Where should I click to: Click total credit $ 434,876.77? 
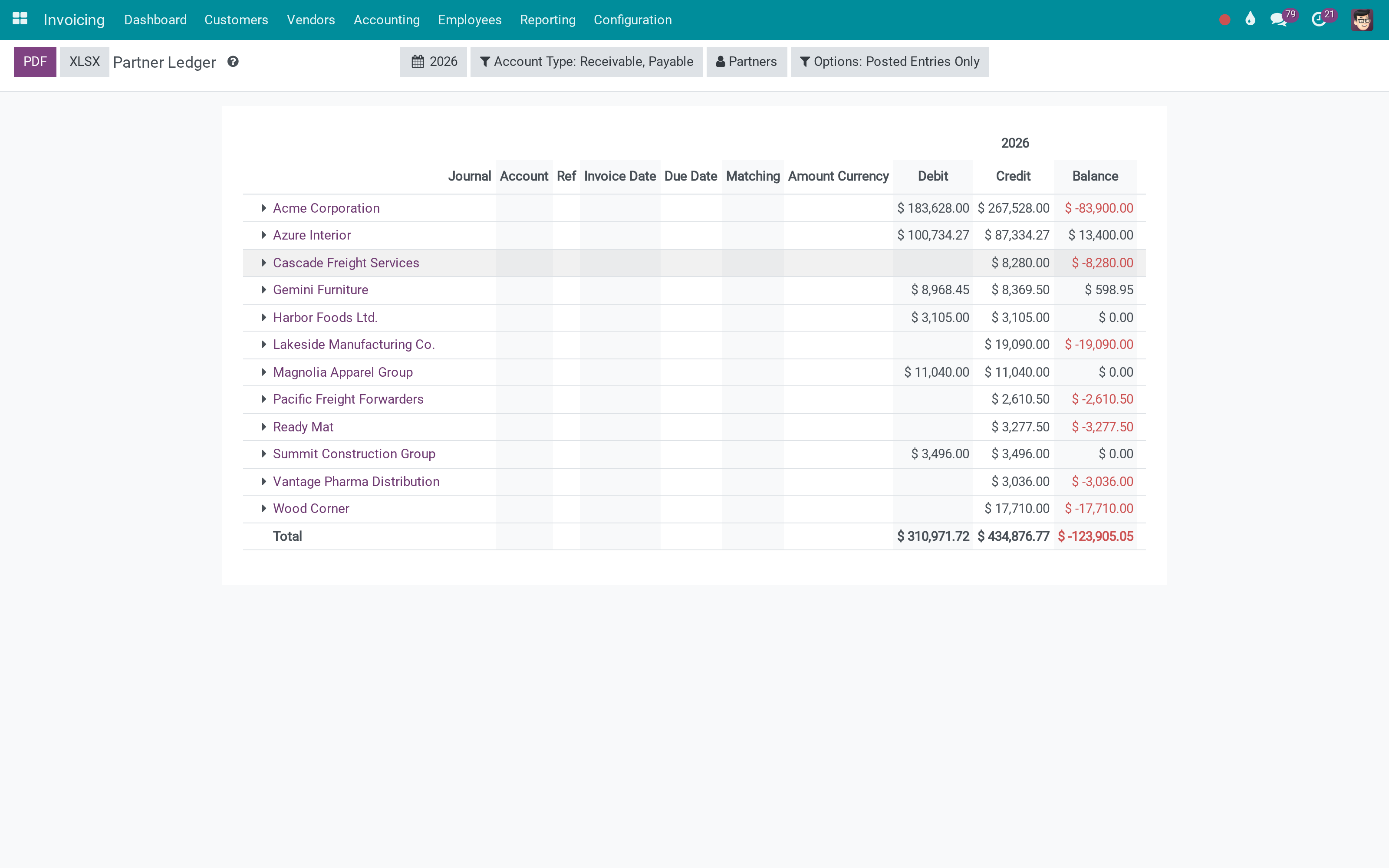tap(1013, 536)
